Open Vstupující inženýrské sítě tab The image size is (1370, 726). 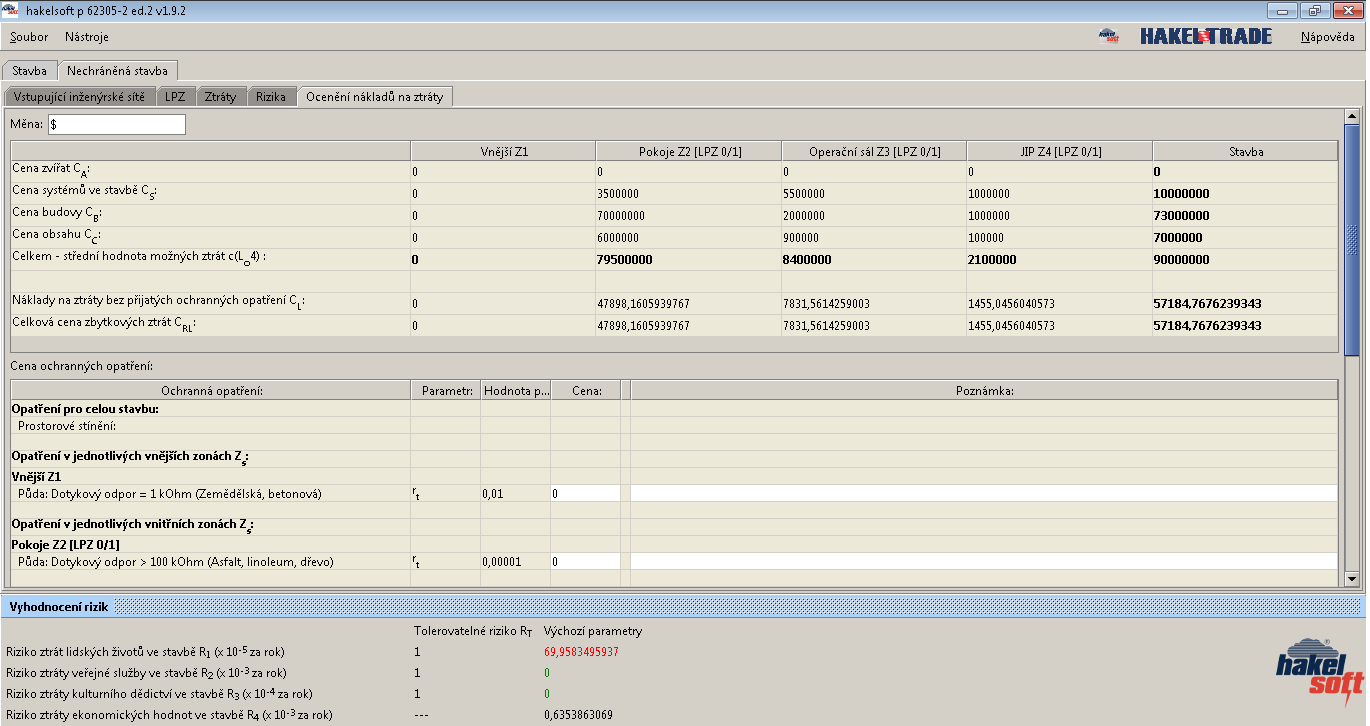[x=79, y=97]
